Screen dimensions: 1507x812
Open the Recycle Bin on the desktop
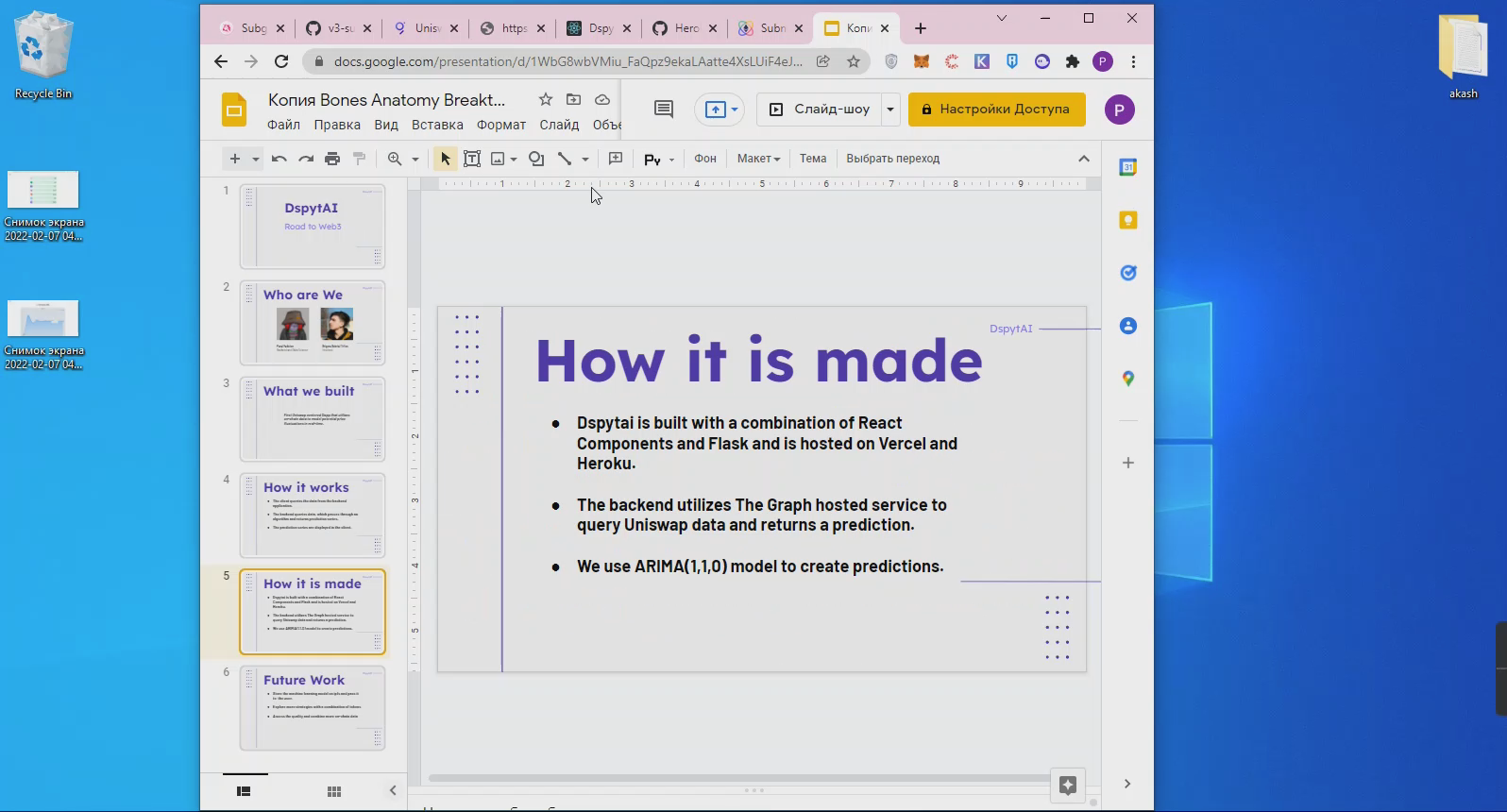click(42, 55)
